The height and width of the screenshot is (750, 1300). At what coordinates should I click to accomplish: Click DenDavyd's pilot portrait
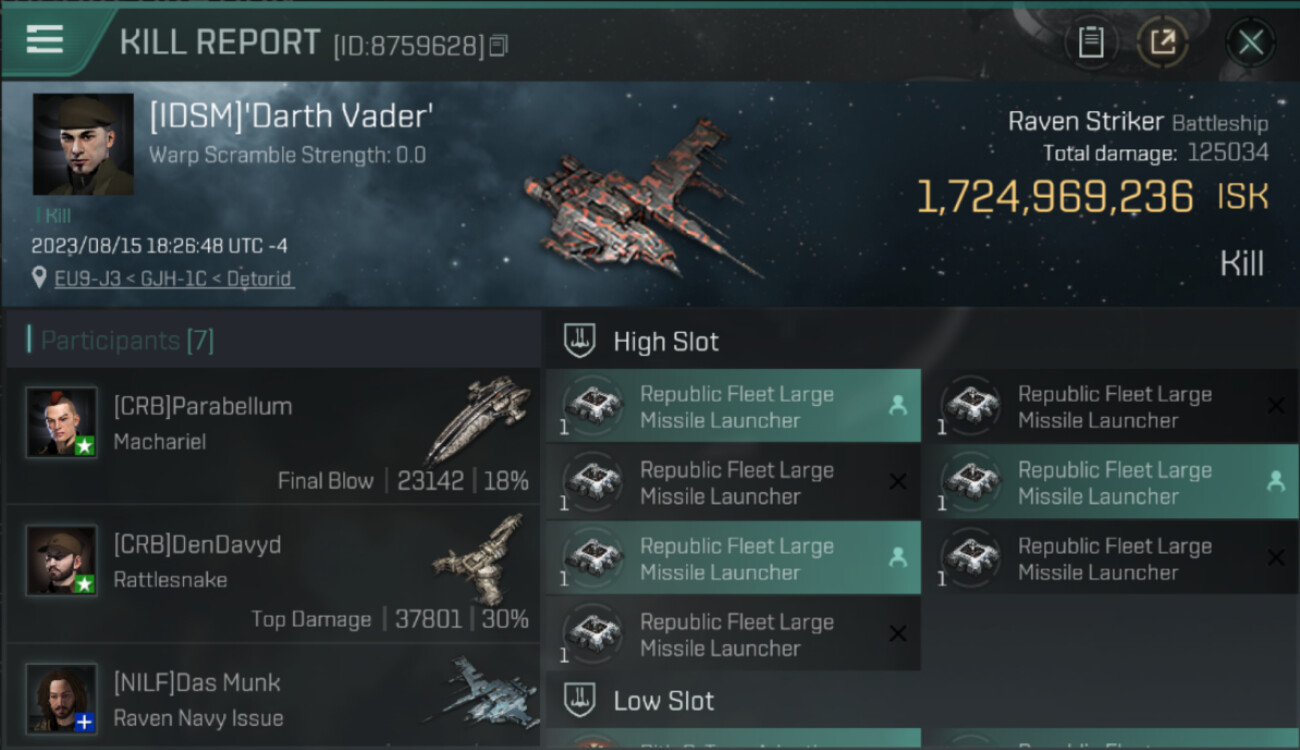point(62,560)
